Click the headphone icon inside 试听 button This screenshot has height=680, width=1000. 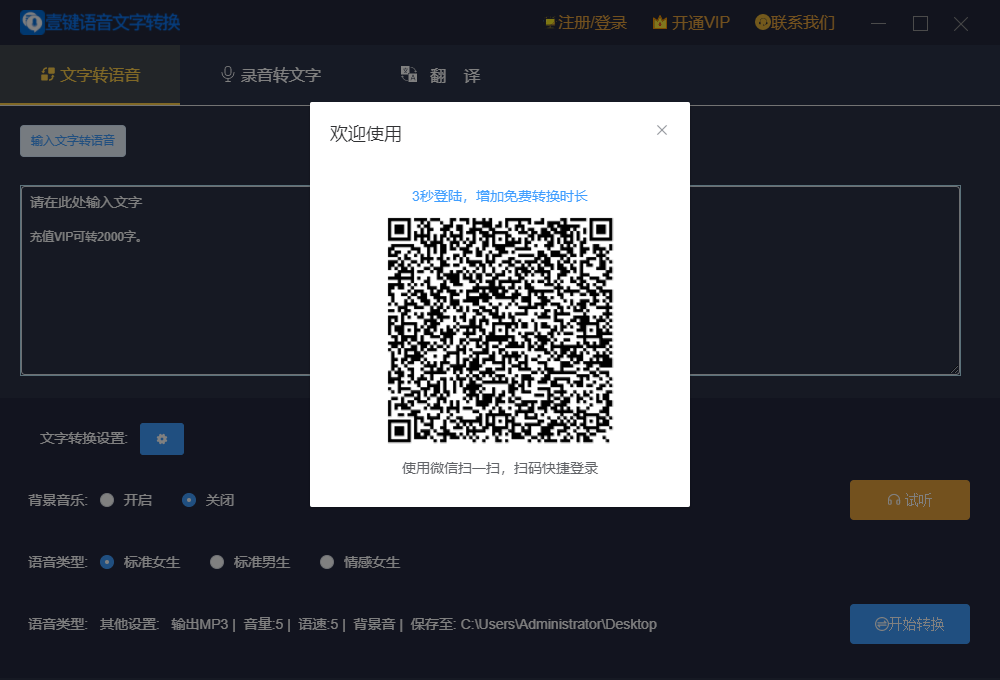pos(893,499)
